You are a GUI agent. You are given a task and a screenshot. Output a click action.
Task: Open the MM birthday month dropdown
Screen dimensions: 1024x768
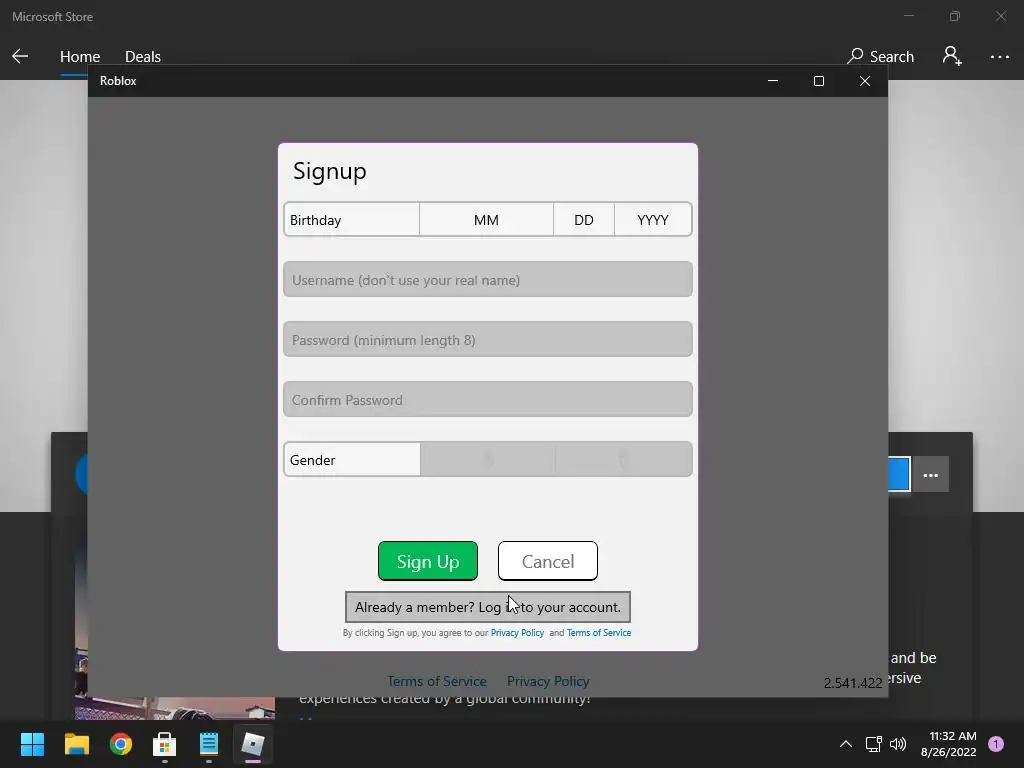point(487,219)
